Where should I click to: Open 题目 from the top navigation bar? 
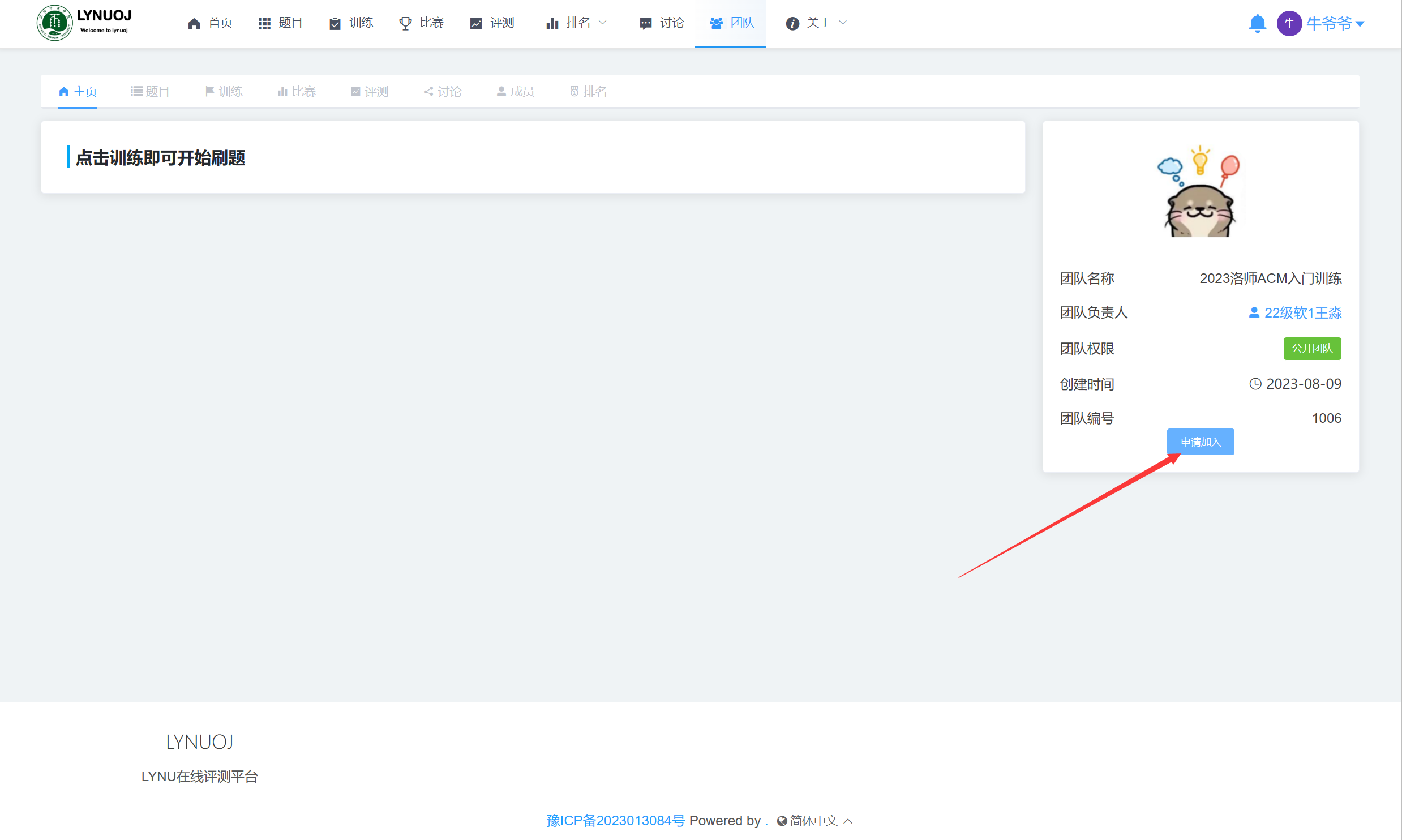281,23
